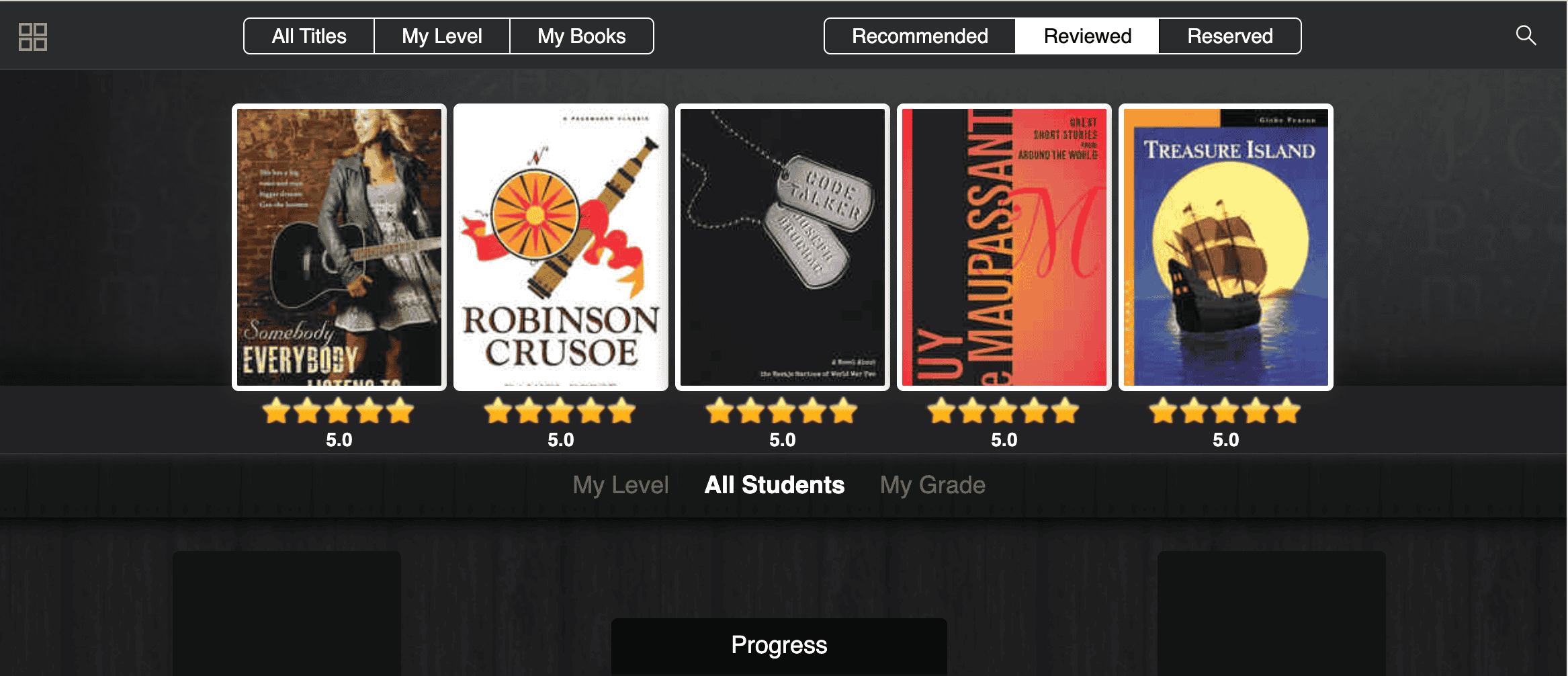This screenshot has height=676, width=1568.
Task: Click the star rating under Treasure Island
Action: [x=1225, y=411]
